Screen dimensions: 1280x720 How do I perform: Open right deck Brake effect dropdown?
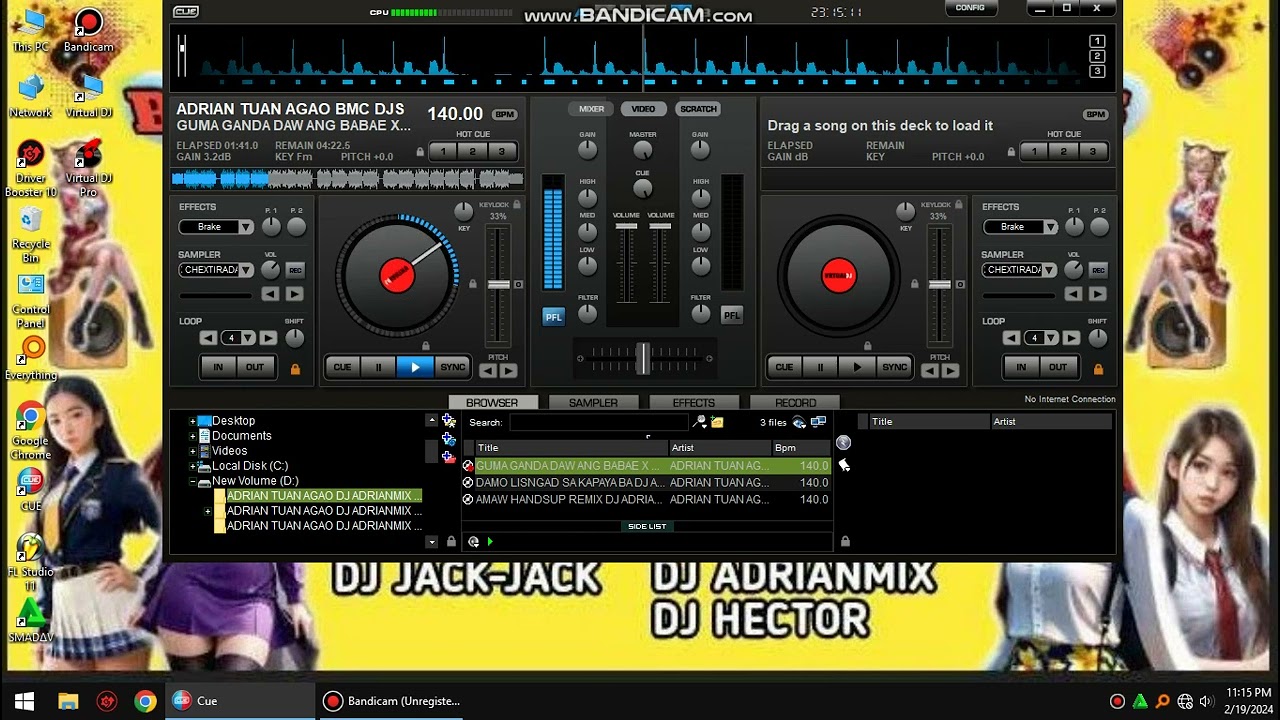tap(1050, 227)
